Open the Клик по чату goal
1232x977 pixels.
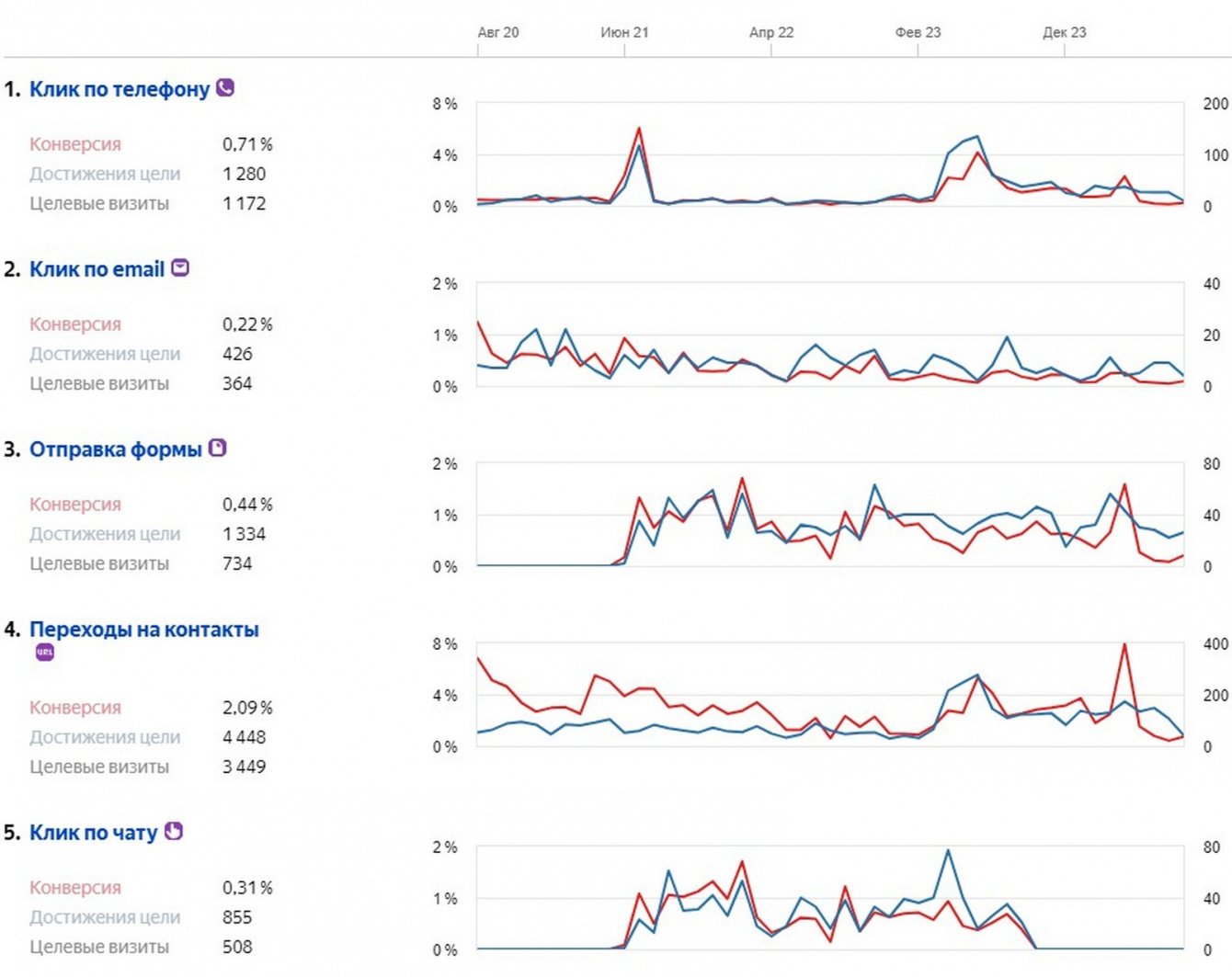click(93, 833)
